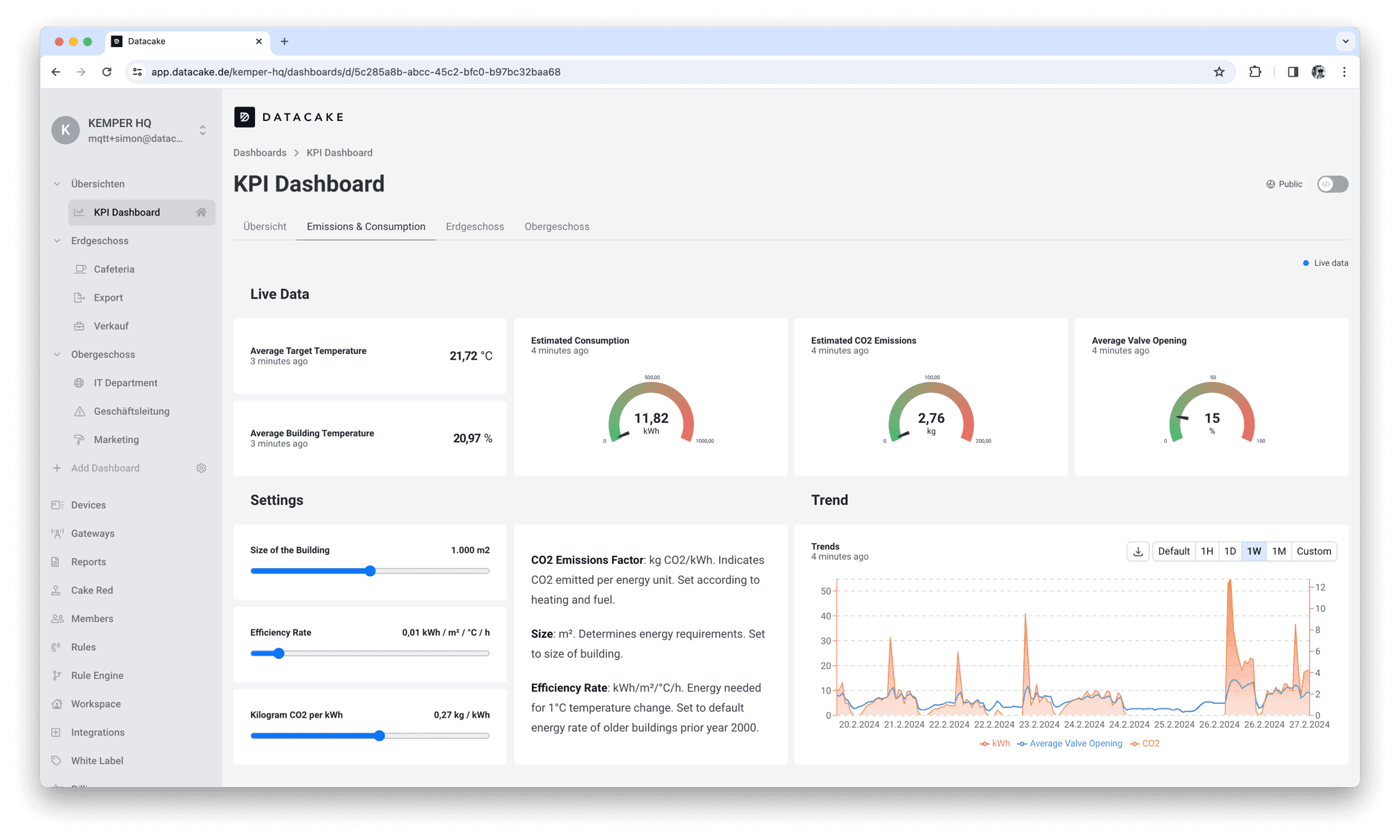Switch to the Emissions & Consumption tab

tap(366, 226)
